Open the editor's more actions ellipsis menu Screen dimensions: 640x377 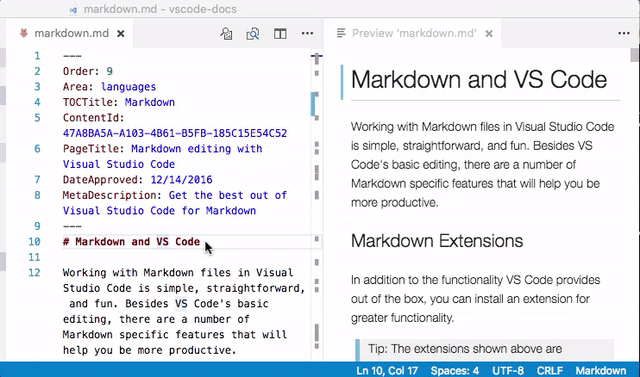tap(307, 33)
